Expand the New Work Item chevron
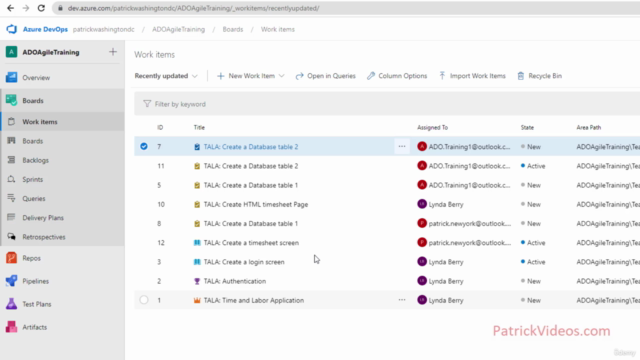The width and height of the screenshot is (640, 360). click(282, 76)
